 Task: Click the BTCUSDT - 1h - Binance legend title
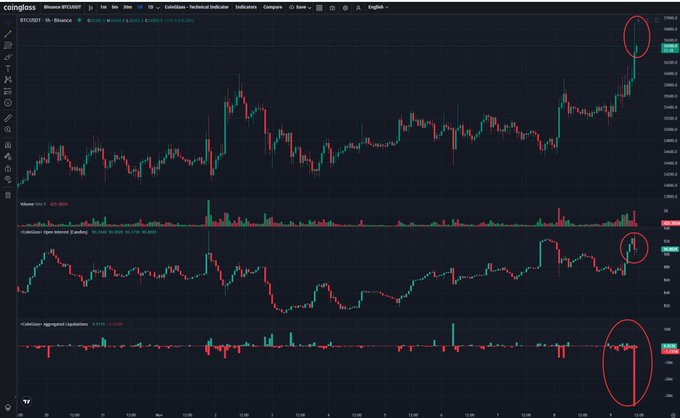tap(46, 20)
